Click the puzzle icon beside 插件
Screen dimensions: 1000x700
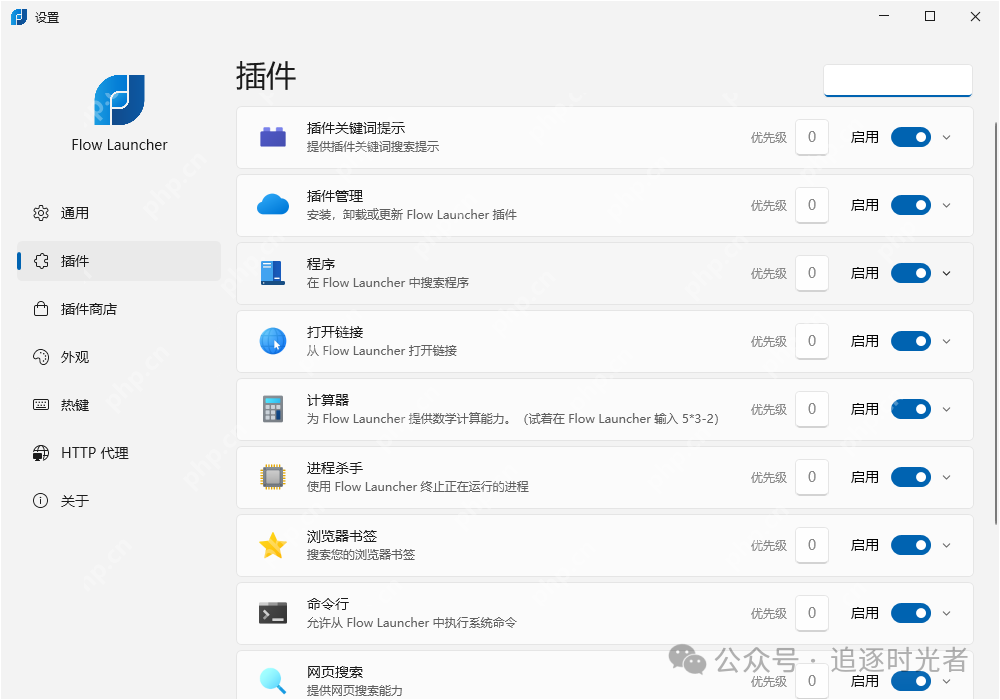[x=41, y=261]
